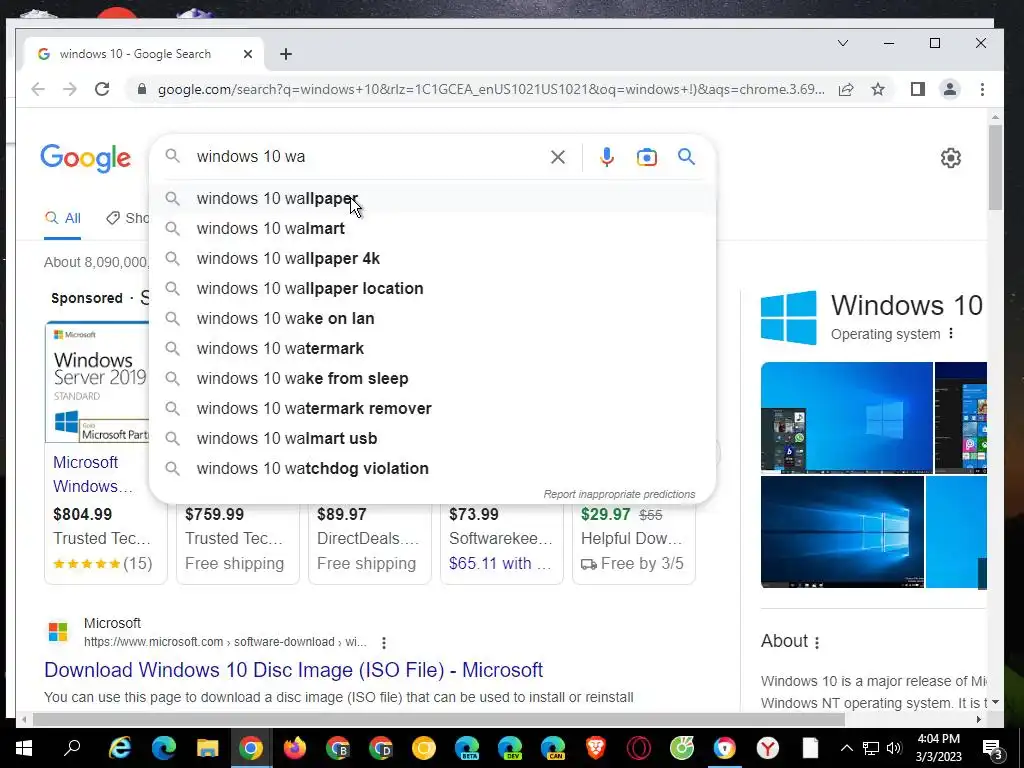
Task: Bookmark this page with star icon
Action: [878, 89]
